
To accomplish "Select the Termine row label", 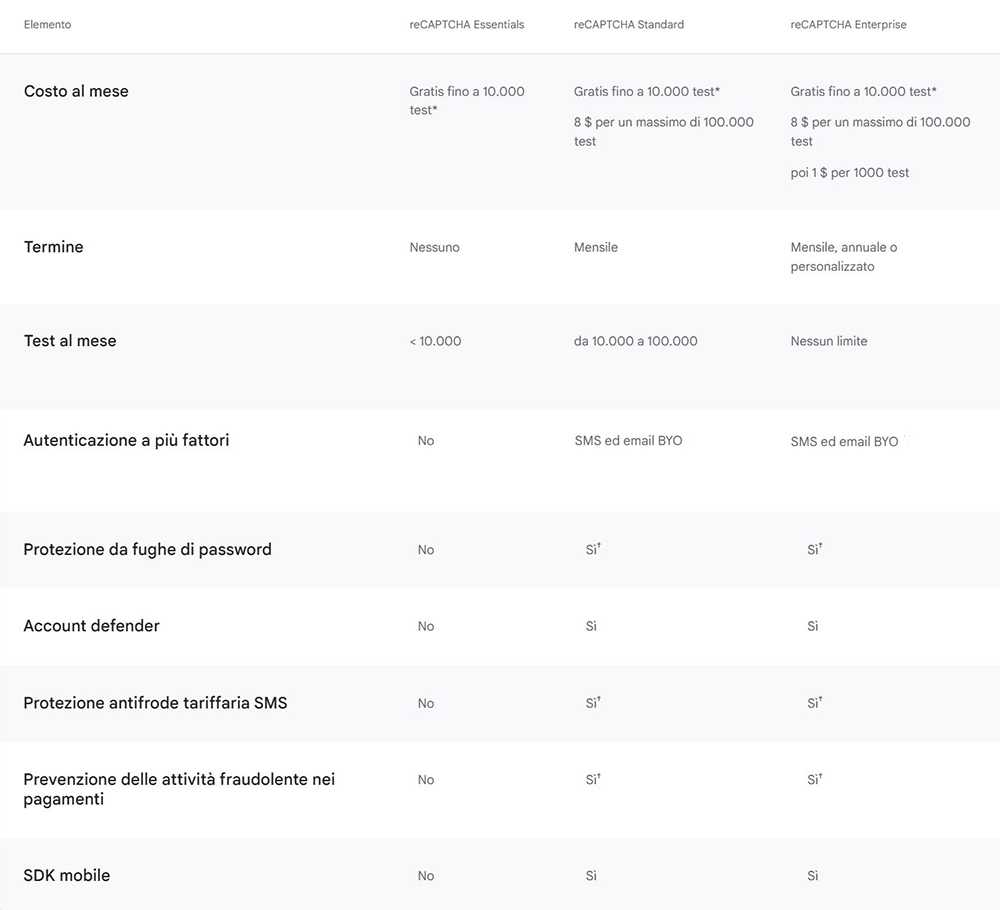I will tap(54, 247).
